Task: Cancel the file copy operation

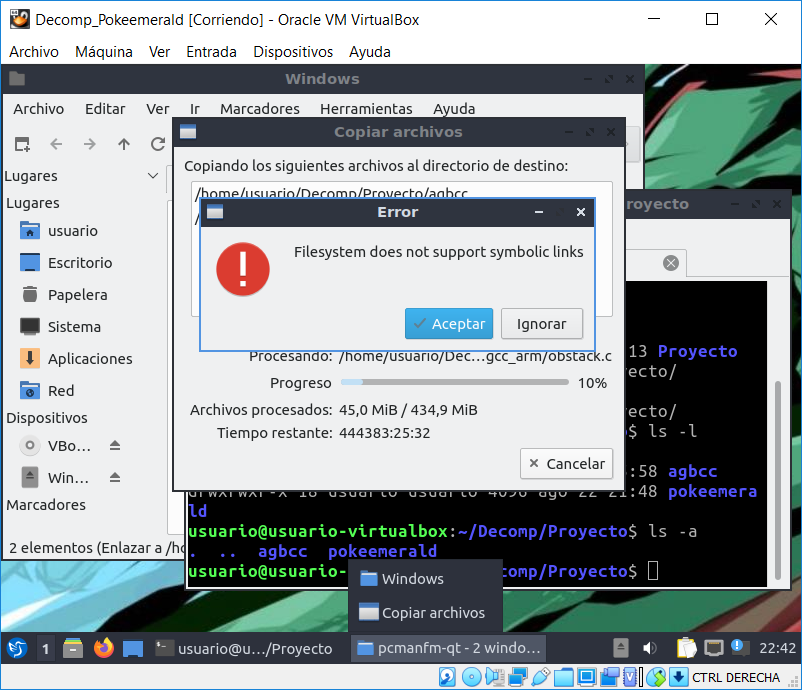Action: pyautogui.click(x=567, y=463)
